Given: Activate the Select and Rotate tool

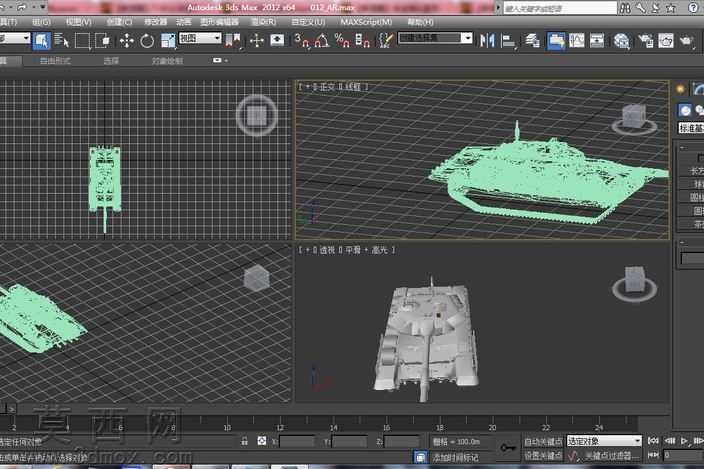Looking at the screenshot, I should [x=147, y=41].
